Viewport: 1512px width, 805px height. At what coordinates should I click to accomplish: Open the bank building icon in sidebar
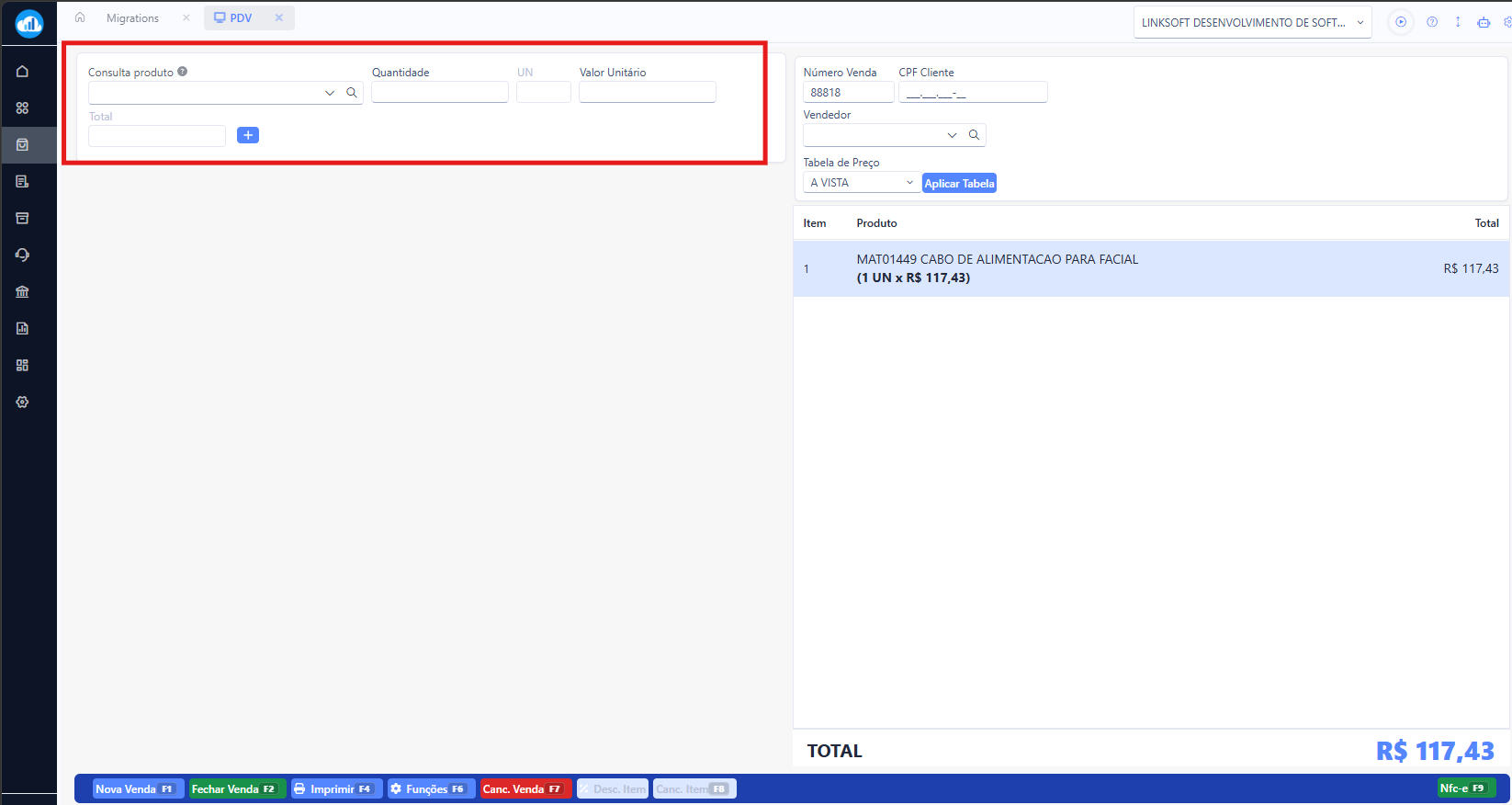pyautogui.click(x=23, y=291)
